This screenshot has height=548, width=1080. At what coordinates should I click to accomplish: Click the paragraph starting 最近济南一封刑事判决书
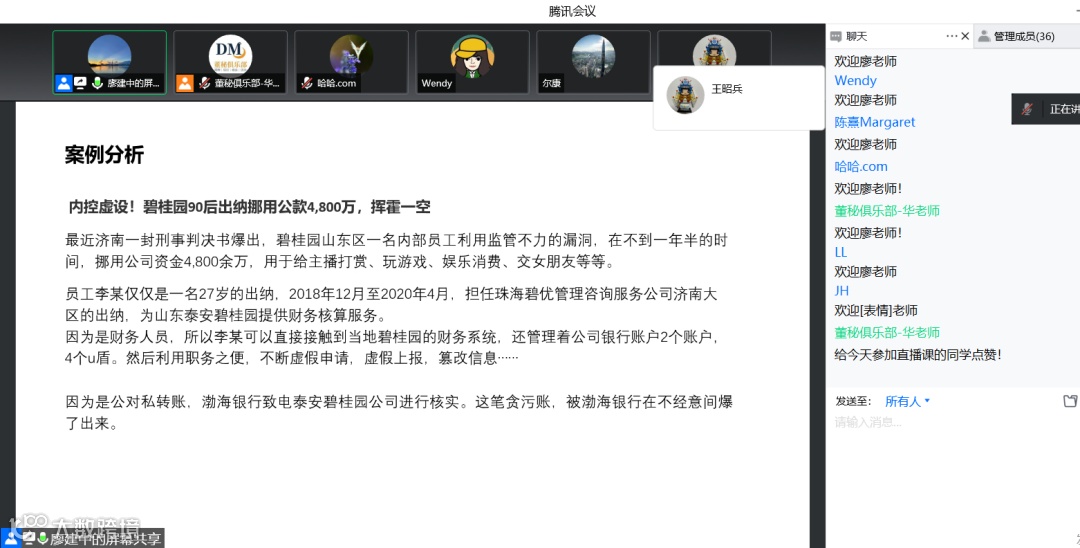coord(397,251)
